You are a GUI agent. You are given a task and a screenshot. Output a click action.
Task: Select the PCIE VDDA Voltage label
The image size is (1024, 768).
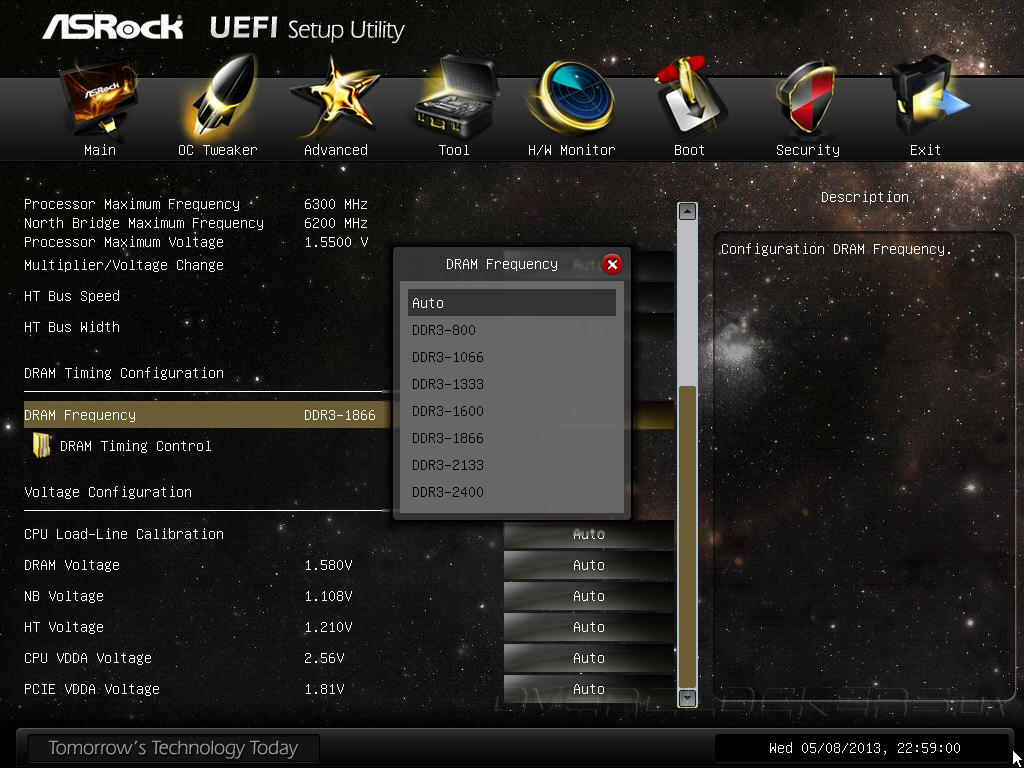pyautogui.click(x=92, y=689)
